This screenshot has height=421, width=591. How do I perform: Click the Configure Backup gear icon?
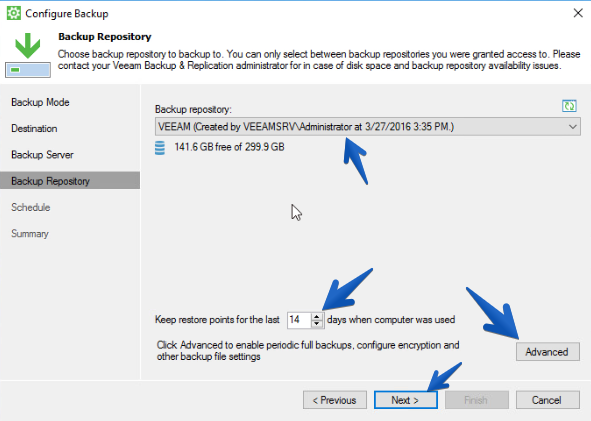click(x=14, y=13)
